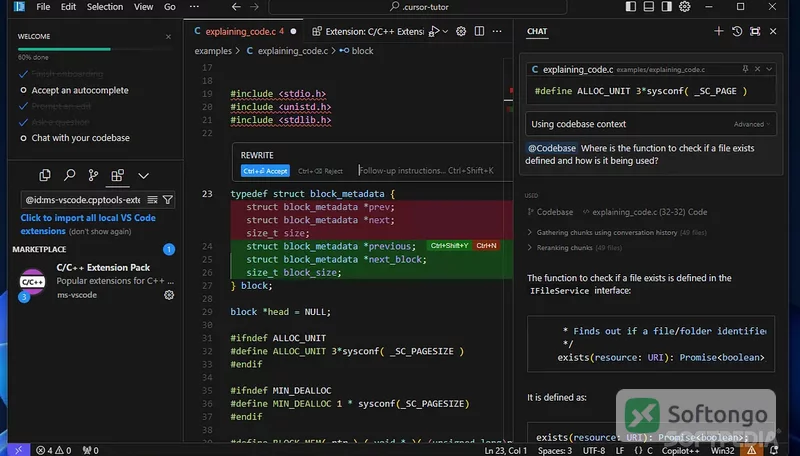Open the Explorer files icon in sidebar
Screen dimensions: 800x456
click(45, 175)
